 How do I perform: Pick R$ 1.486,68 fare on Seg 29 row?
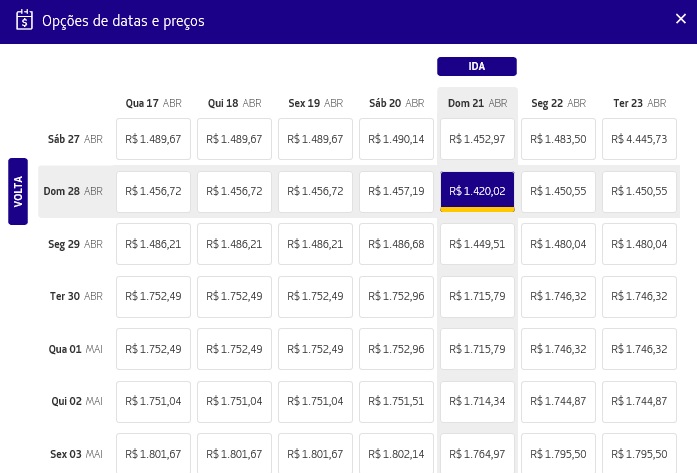point(397,244)
